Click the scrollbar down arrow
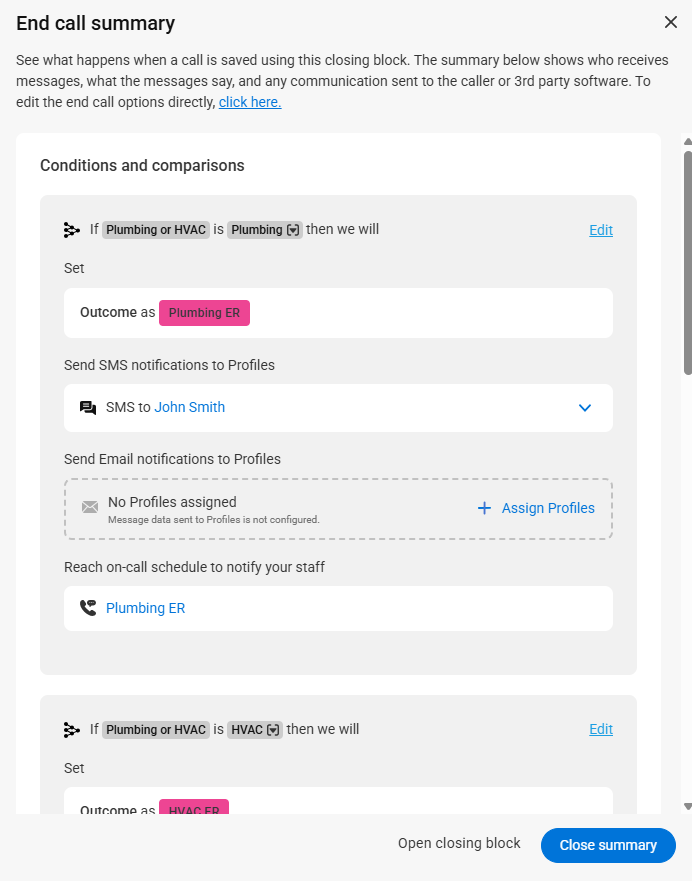 pos(687,806)
